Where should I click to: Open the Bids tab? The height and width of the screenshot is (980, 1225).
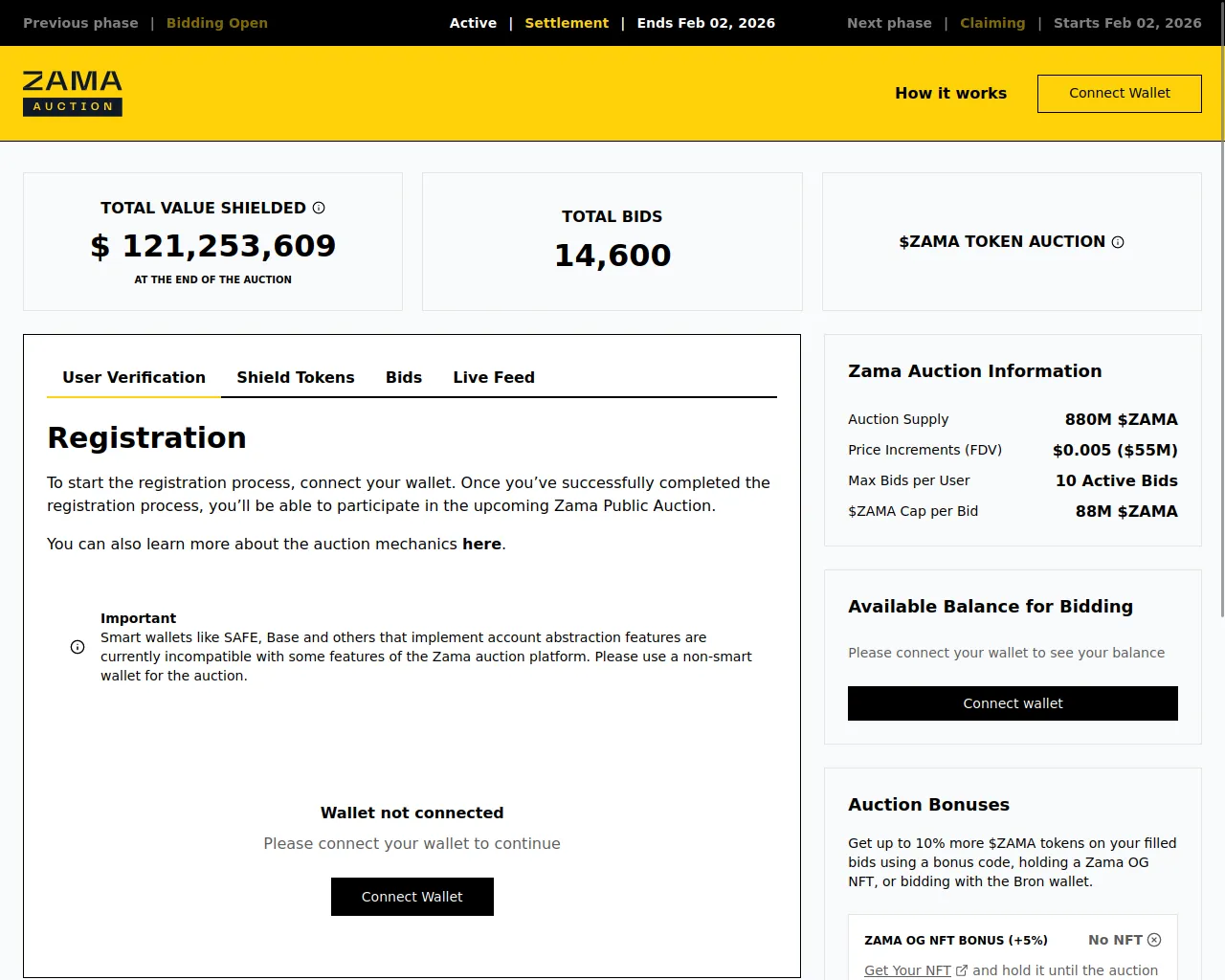(404, 377)
